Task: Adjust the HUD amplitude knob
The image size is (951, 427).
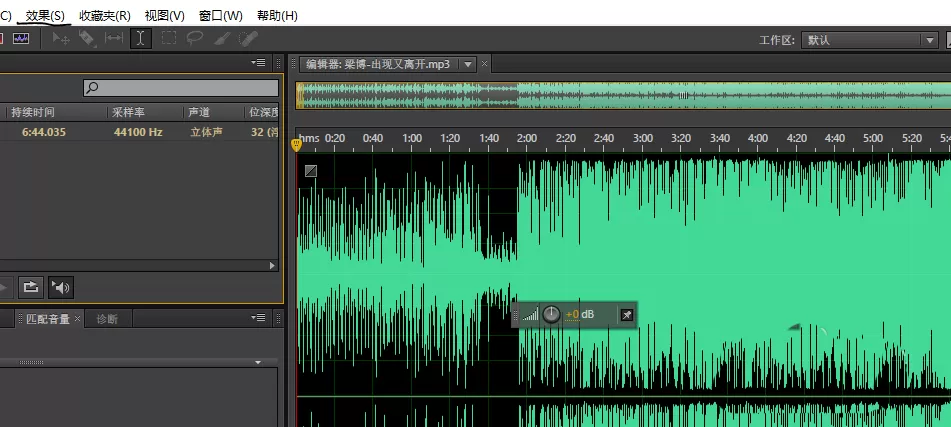Action: (551, 314)
